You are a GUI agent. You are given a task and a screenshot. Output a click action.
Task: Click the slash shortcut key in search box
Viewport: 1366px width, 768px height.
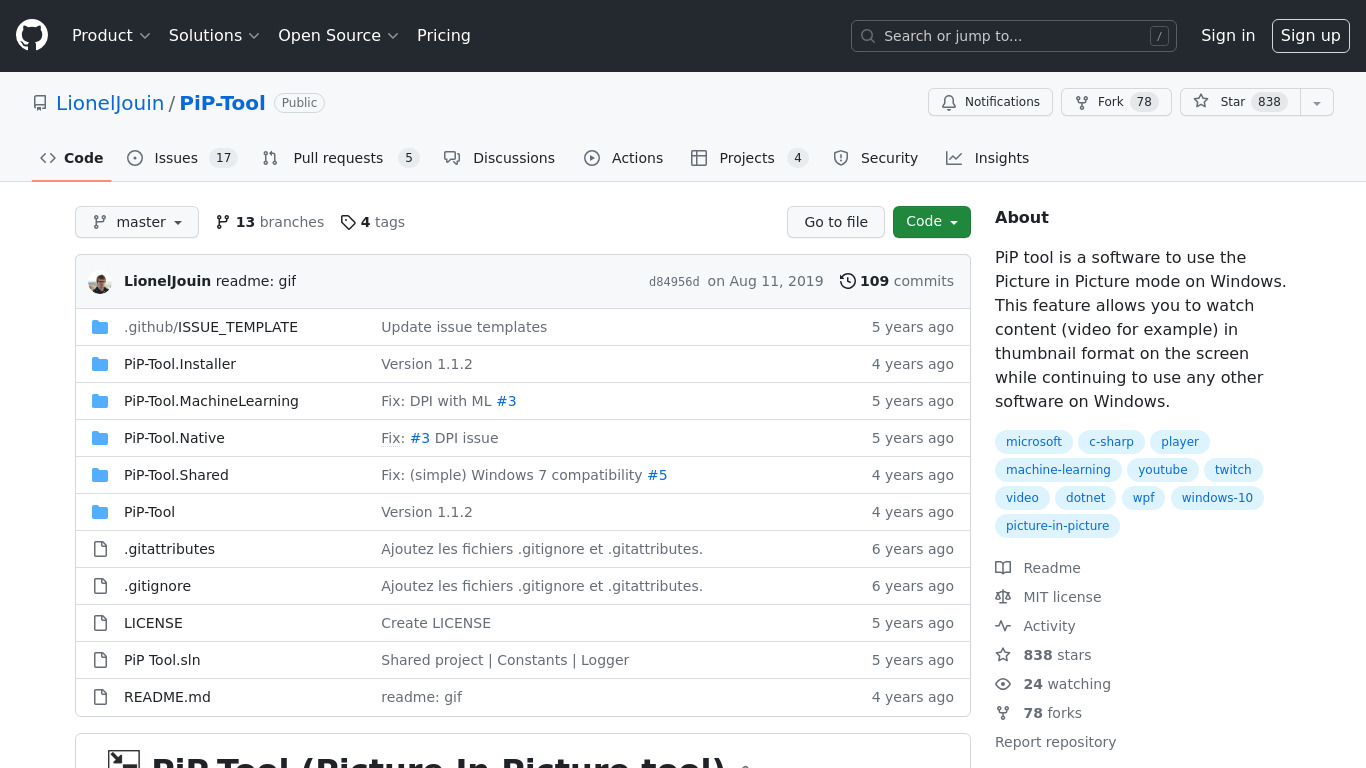click(x=1160, y=36)
